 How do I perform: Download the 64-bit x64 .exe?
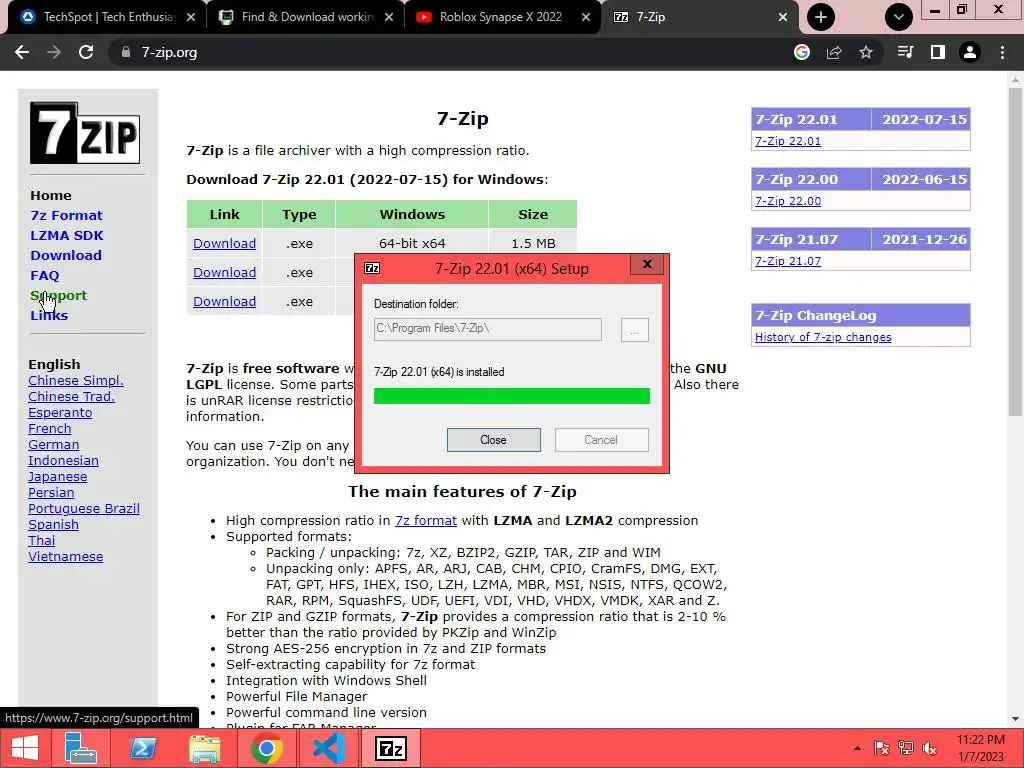click(224, 244)
